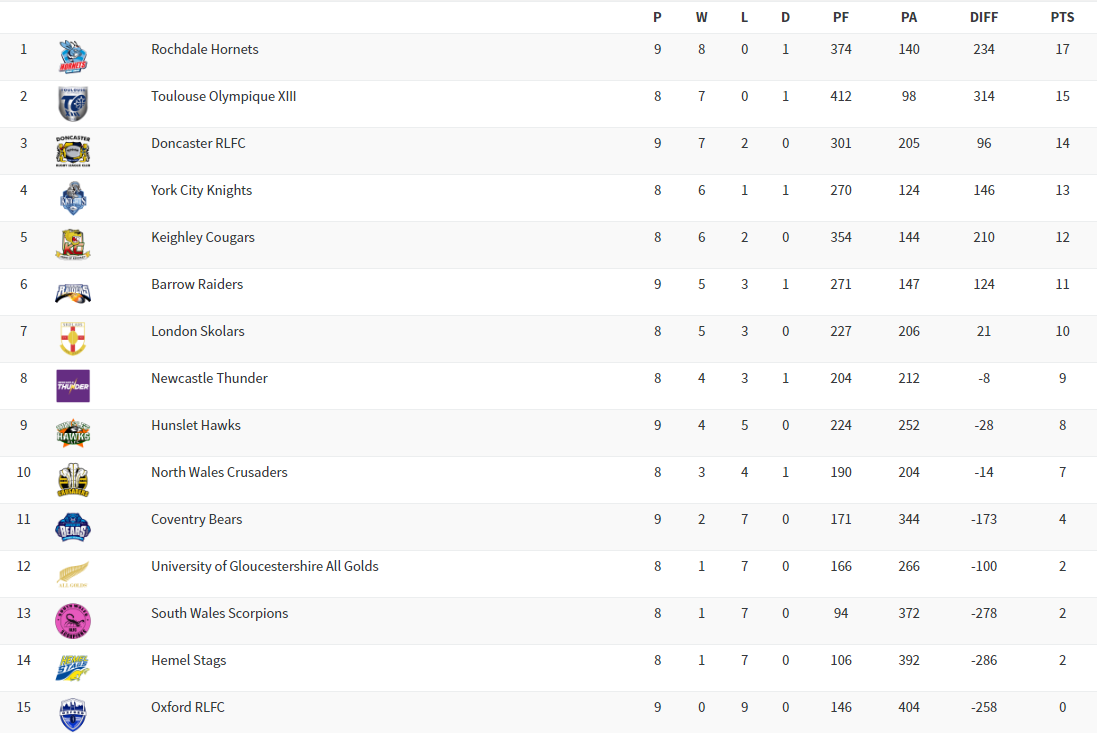Image resolution: width=1097 pixels, height=733 pixels.
Task: Open the London Skolars team link
Action: 198,331
